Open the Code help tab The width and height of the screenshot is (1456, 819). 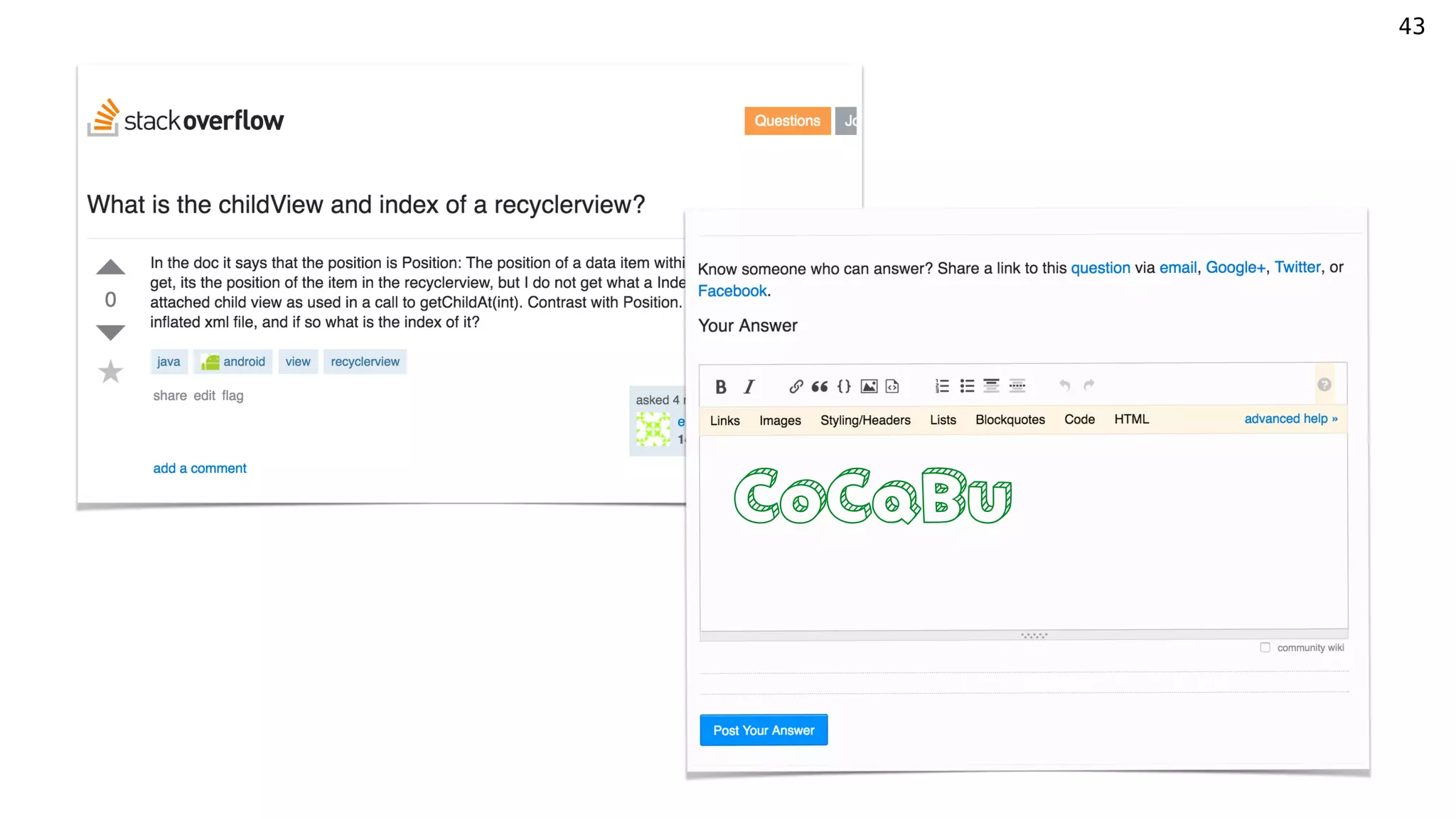tap(1079, 419)
